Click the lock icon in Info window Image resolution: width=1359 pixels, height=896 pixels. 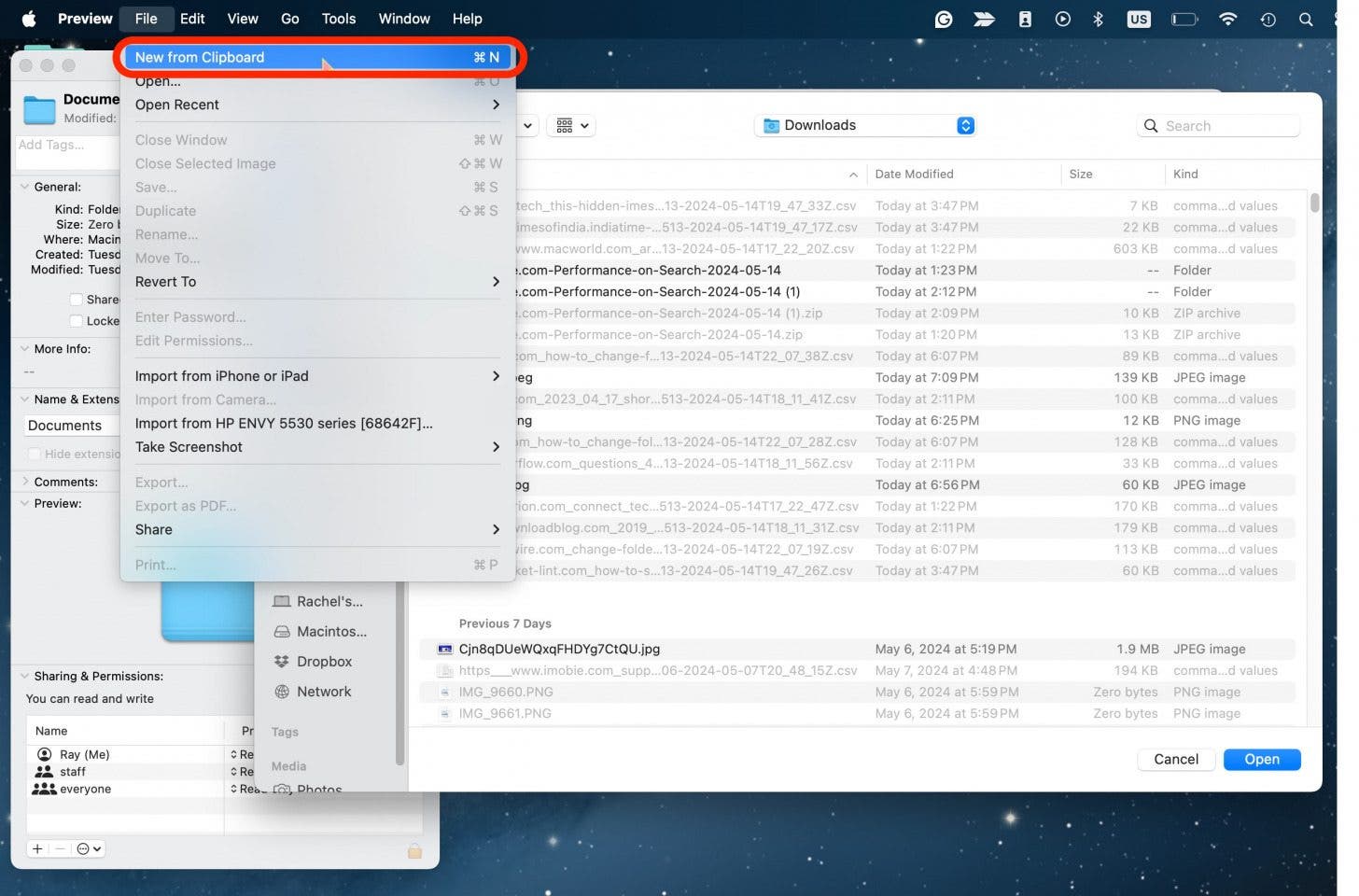point(414,850)
